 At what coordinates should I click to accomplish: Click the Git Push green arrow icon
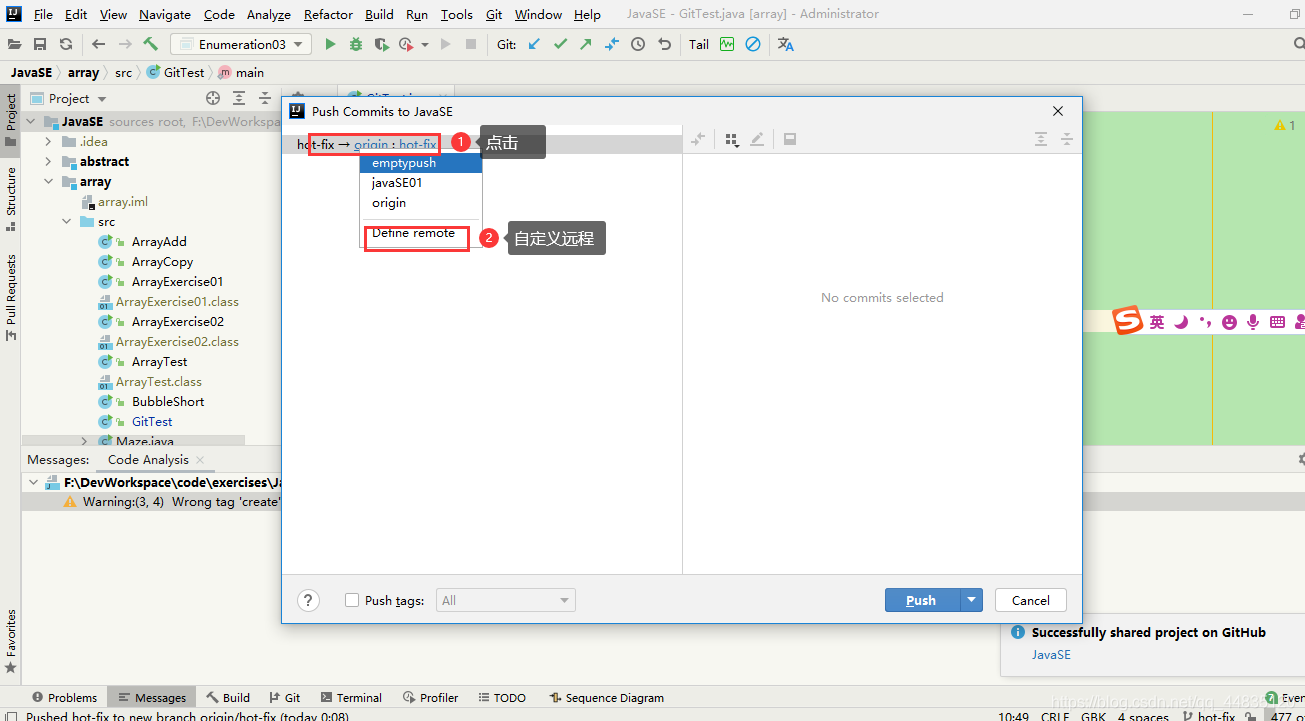[586, 44]
